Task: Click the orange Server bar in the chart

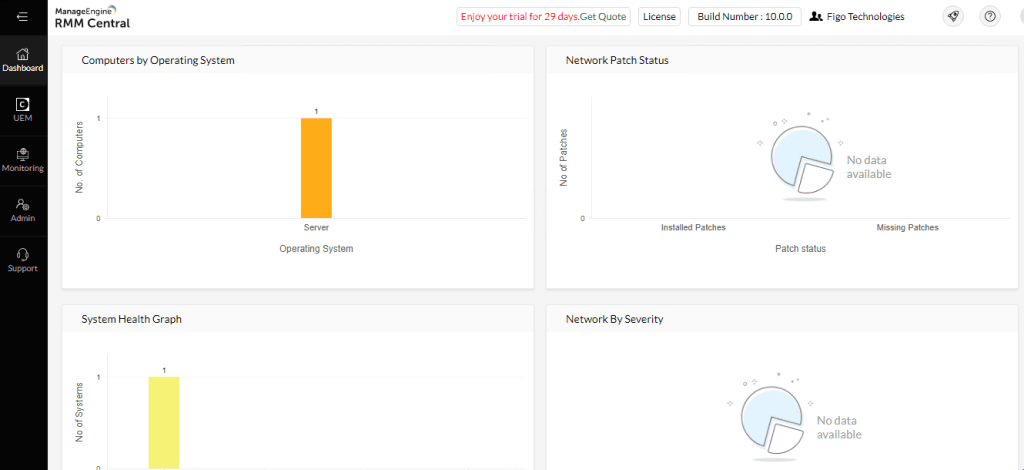Action: coord(316,167)
